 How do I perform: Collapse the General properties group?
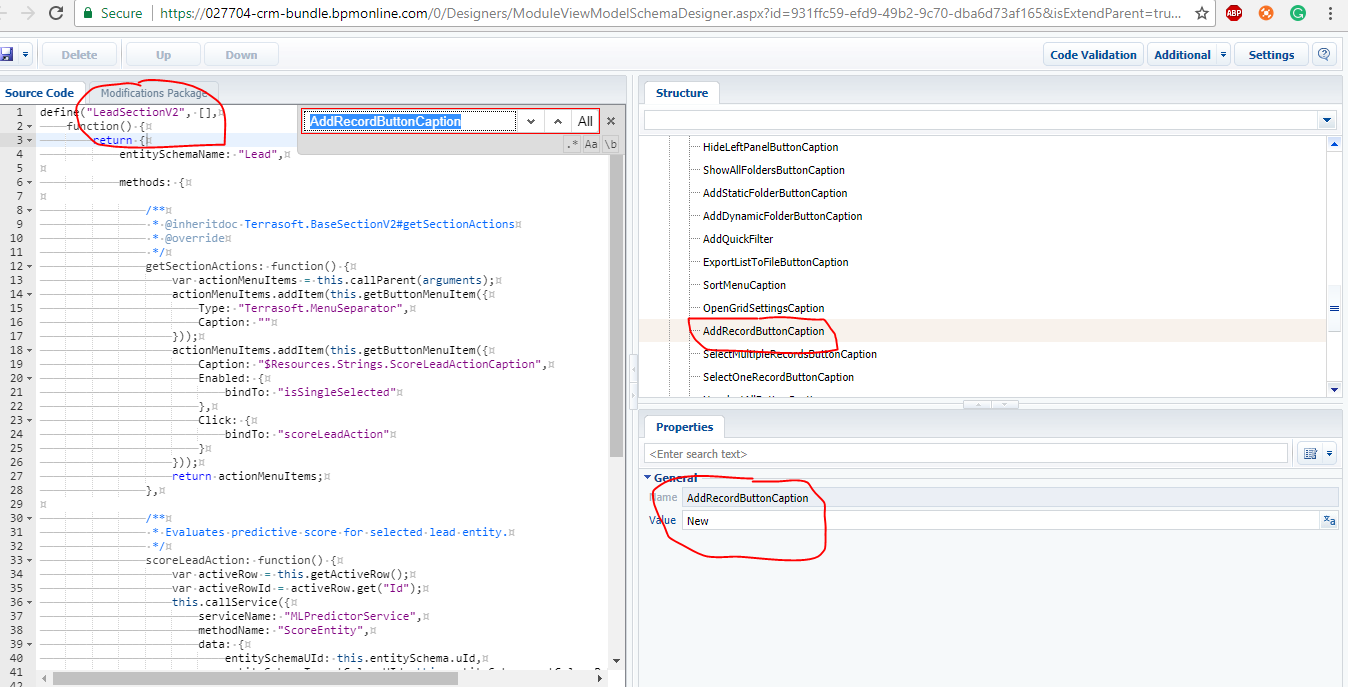coord(648,478)
